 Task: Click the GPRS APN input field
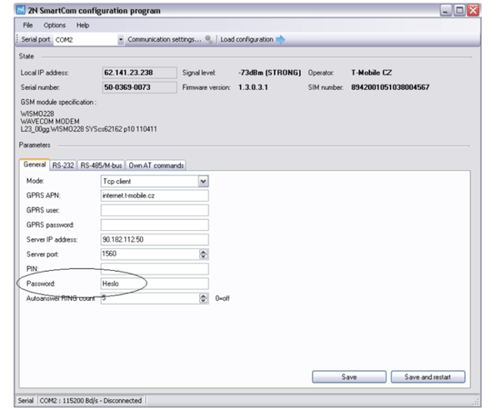[x=155, y=196]
